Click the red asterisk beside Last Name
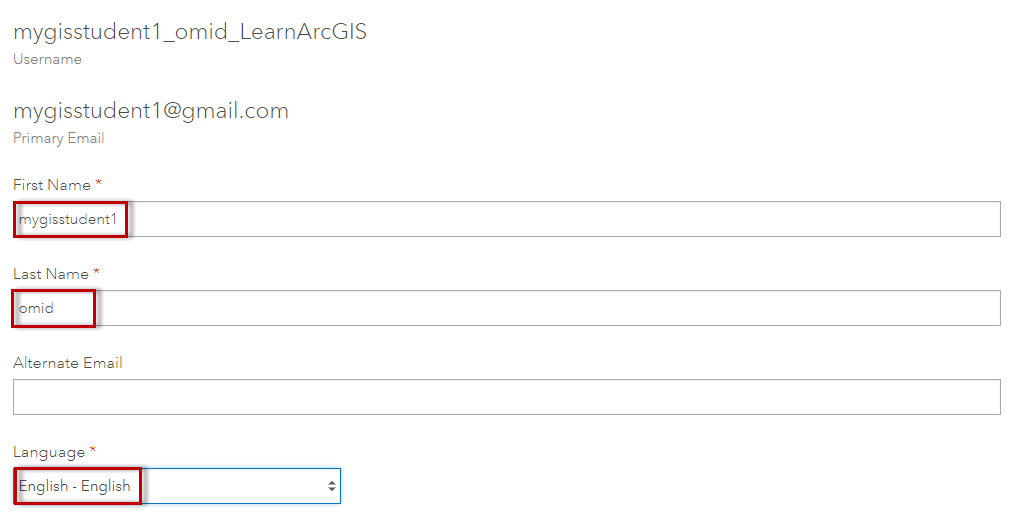The width and height of the screenshot is (1013, 519). point(97,273)
